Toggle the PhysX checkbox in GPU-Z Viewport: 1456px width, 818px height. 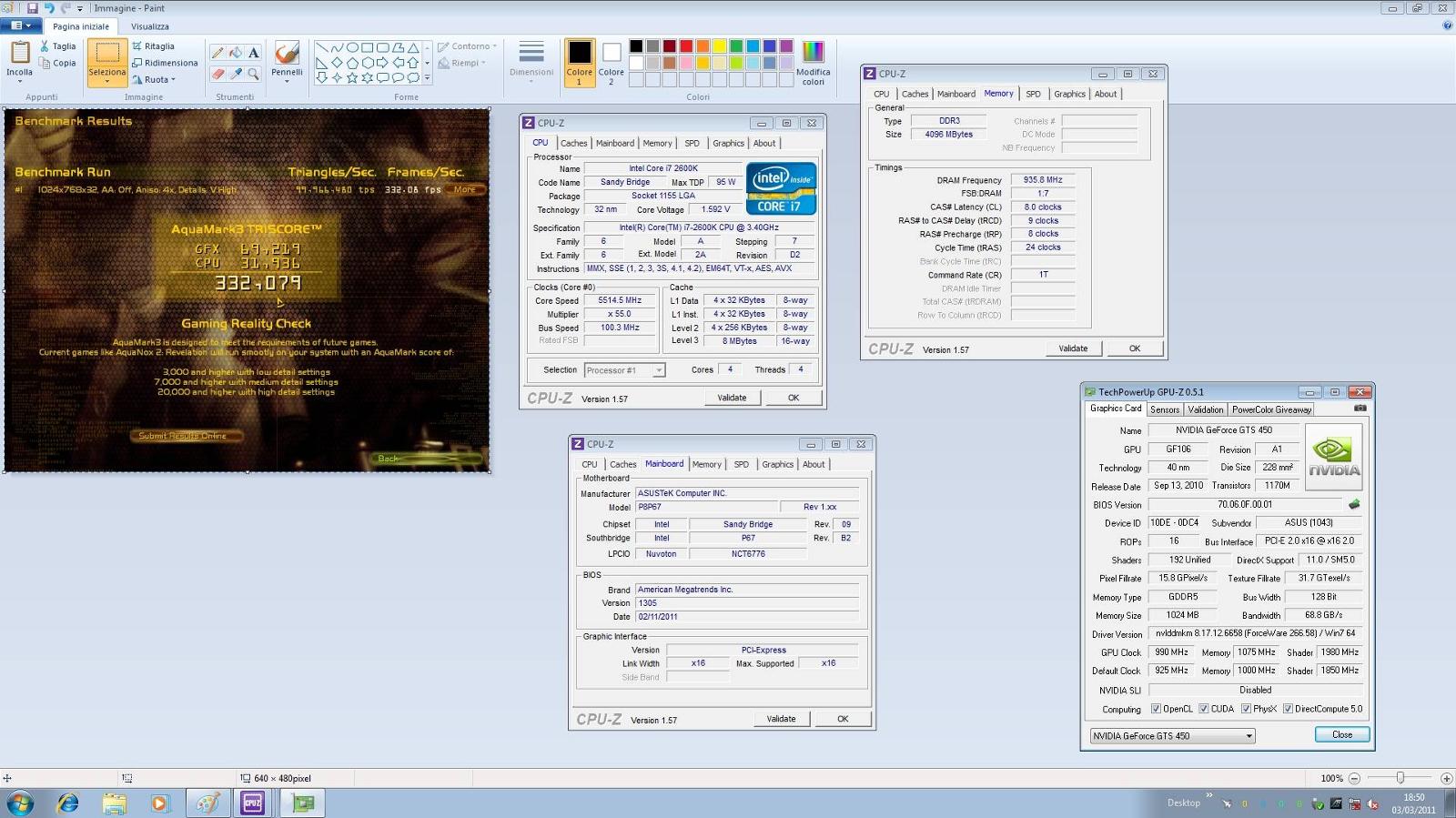pos(1247,709)
